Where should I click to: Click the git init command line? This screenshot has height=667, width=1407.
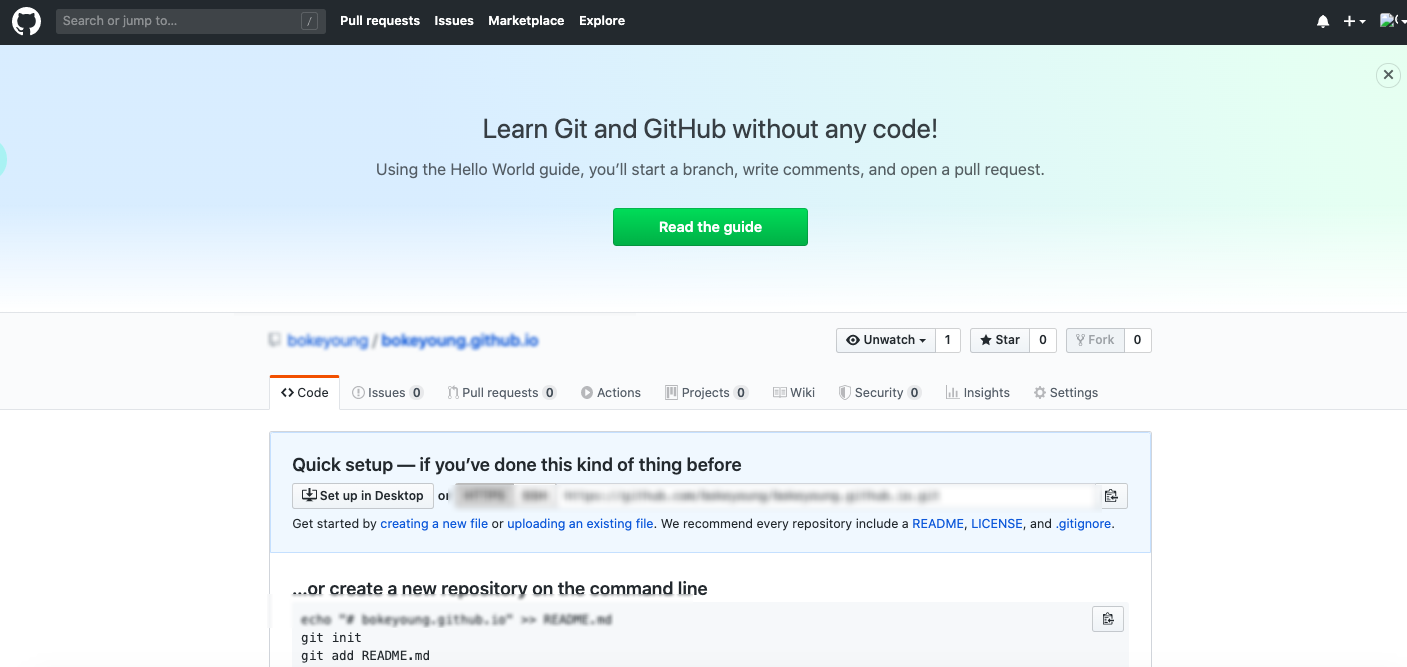331,638
